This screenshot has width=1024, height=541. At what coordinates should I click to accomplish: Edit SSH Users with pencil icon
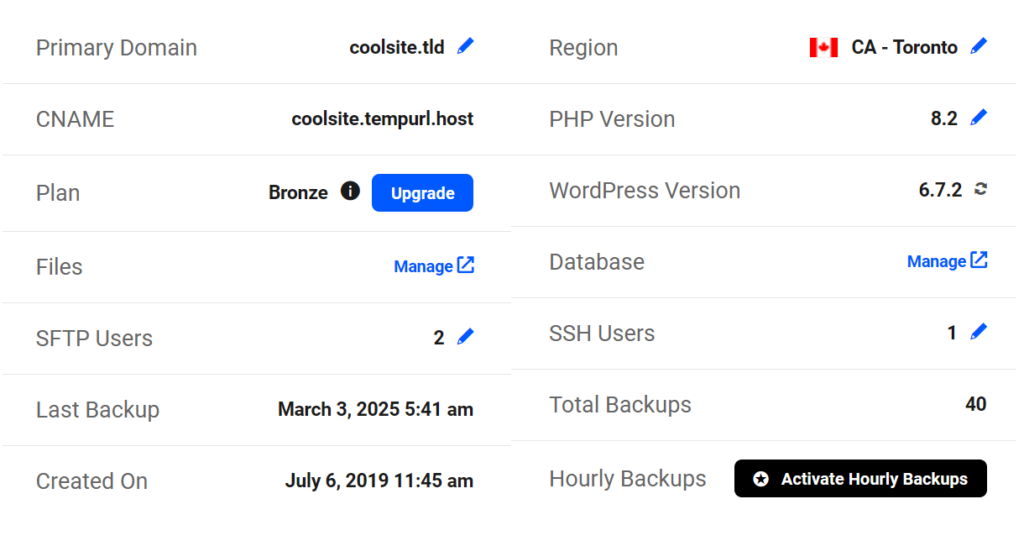coord(979,332)
